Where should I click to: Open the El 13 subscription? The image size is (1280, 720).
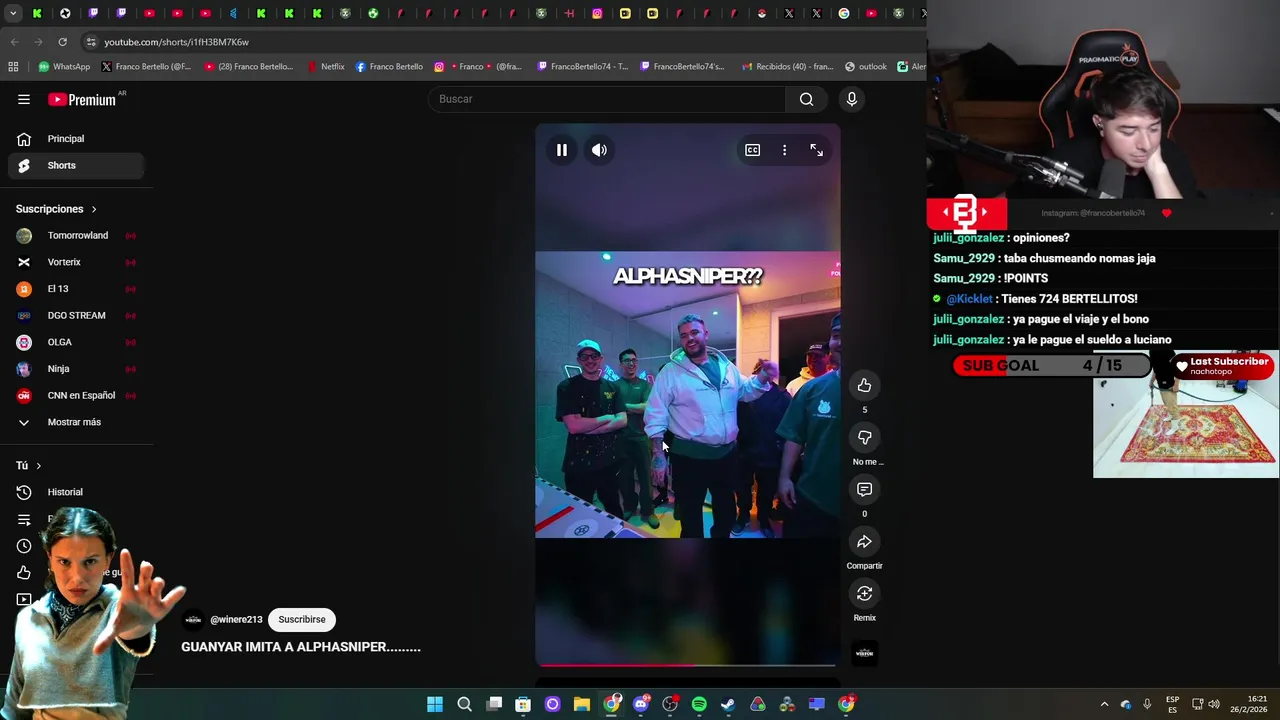pyautogui.click(x=76, y=289)
